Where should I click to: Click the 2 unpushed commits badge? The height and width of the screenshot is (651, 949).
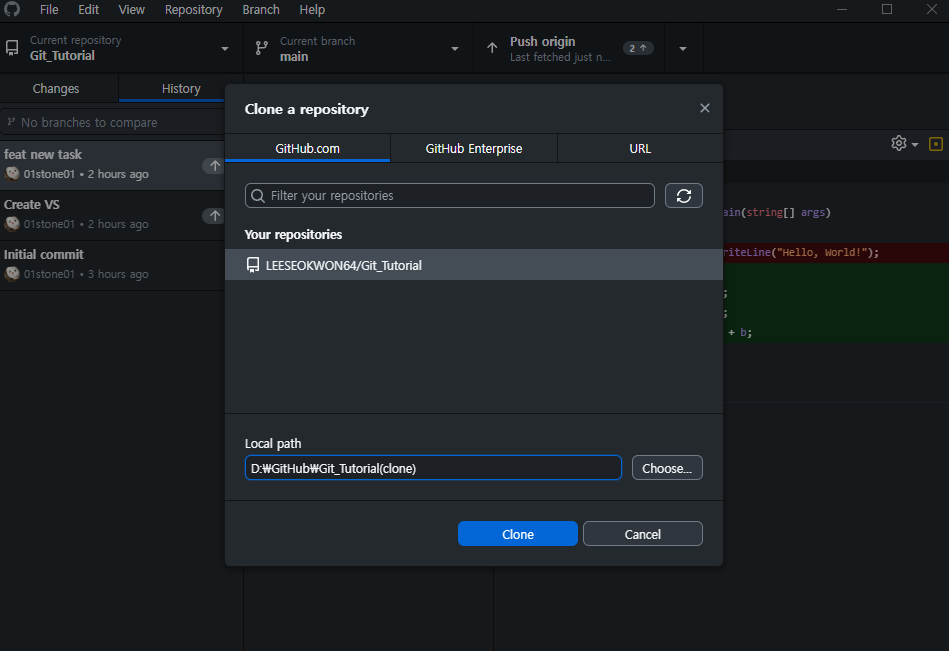click(x=638, y=48)
